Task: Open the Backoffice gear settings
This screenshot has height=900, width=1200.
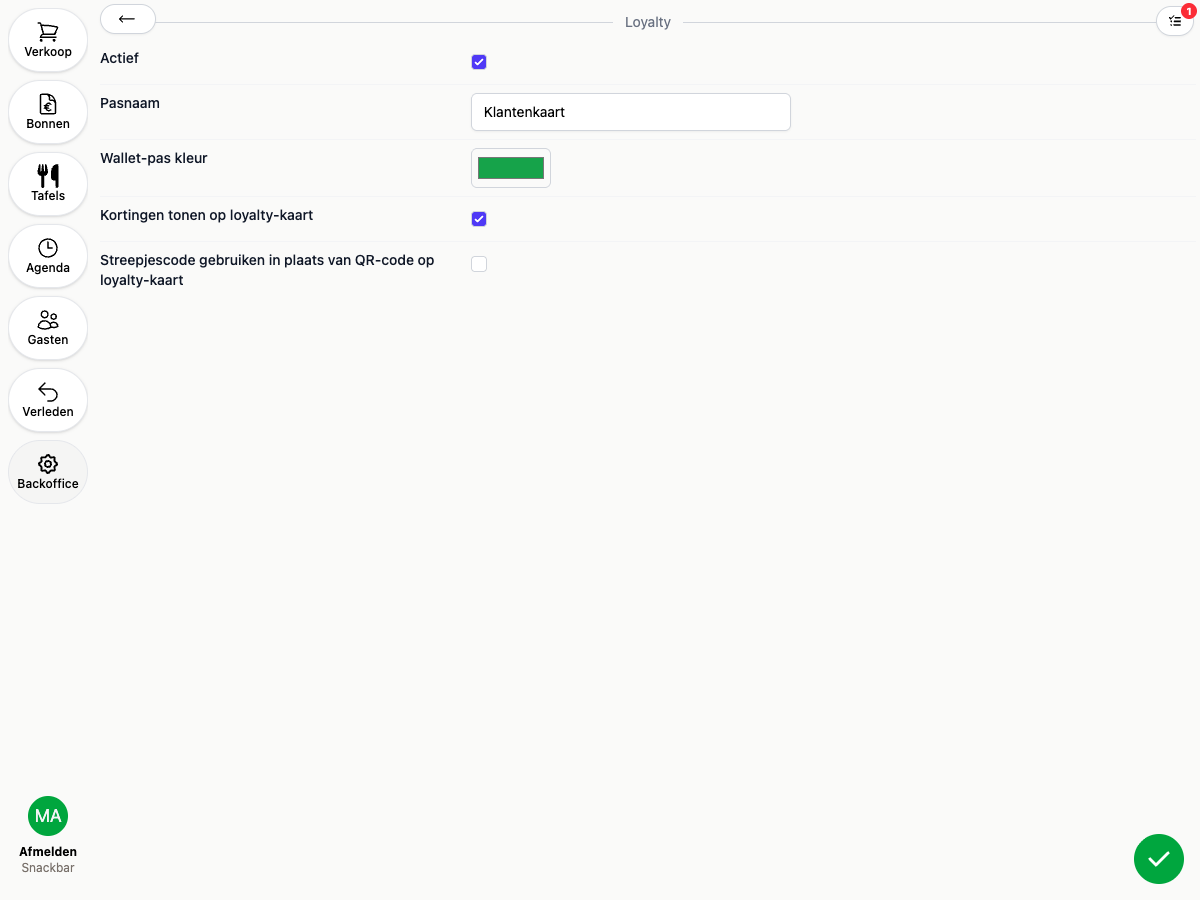Action: pos(48,472)
